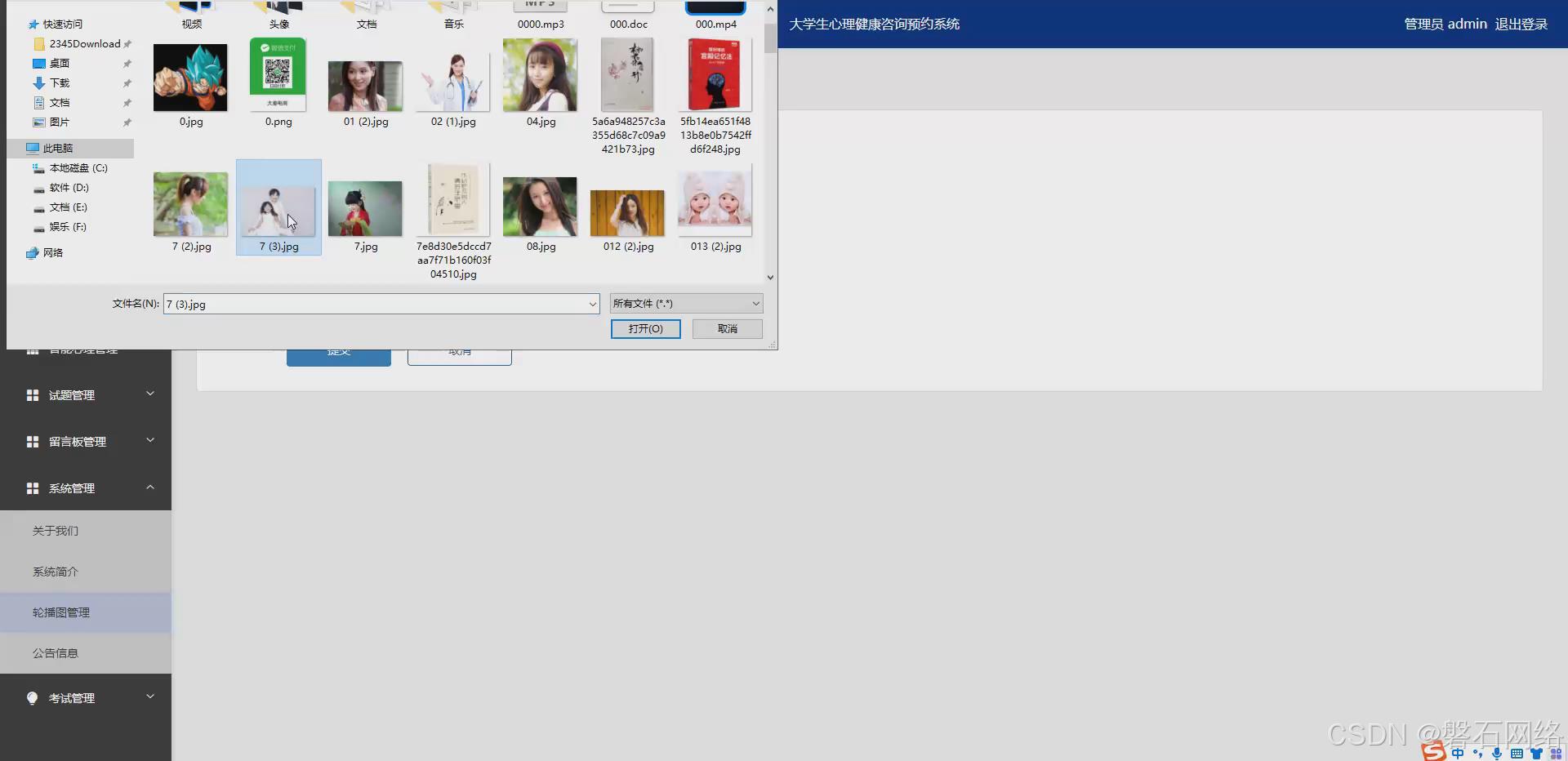This screenshot has height=761, width=1568.
Task: Select the 04.jpg image file
Action: tap(540, 75)
